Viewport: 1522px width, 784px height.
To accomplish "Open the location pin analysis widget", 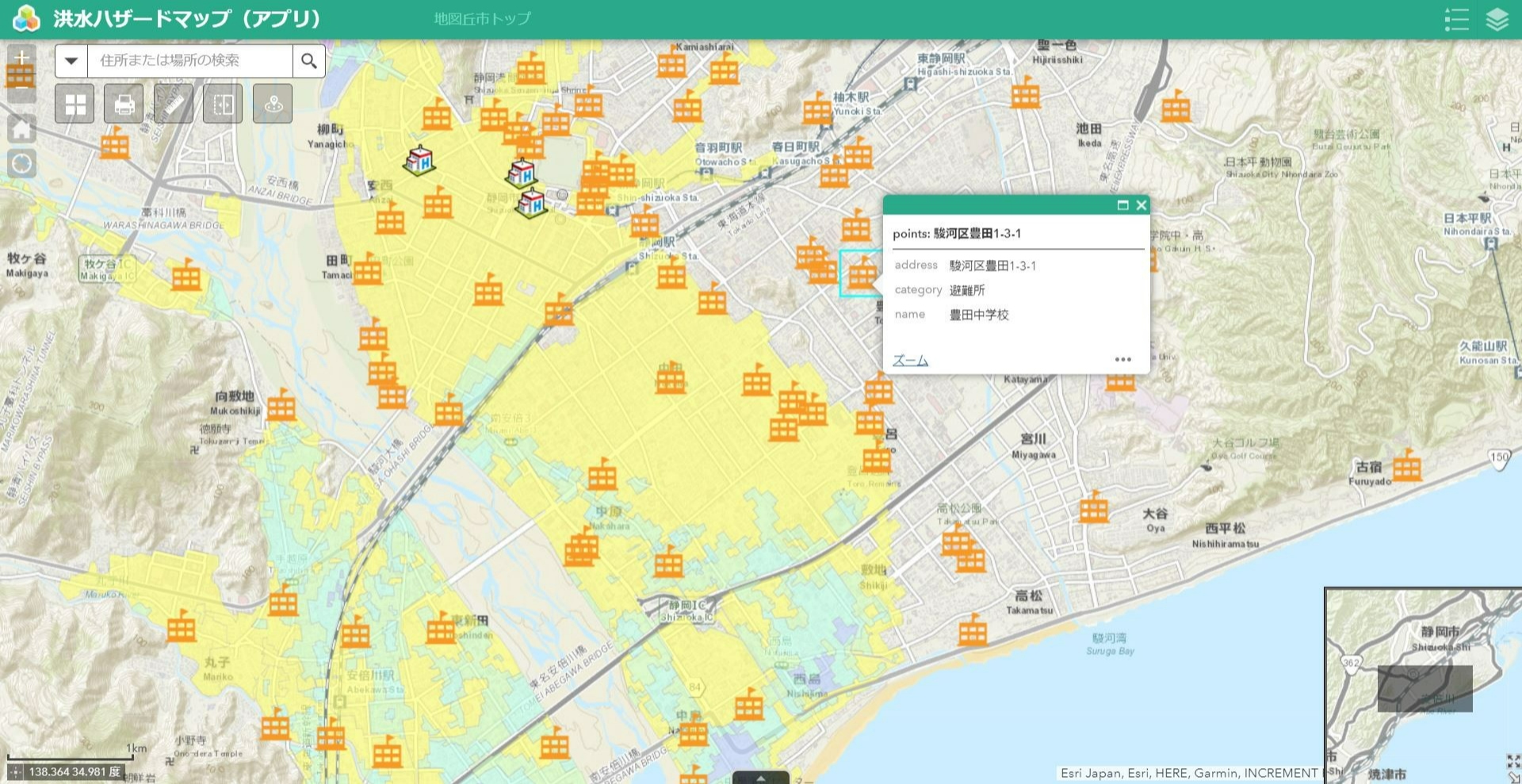I will (273, 104).
